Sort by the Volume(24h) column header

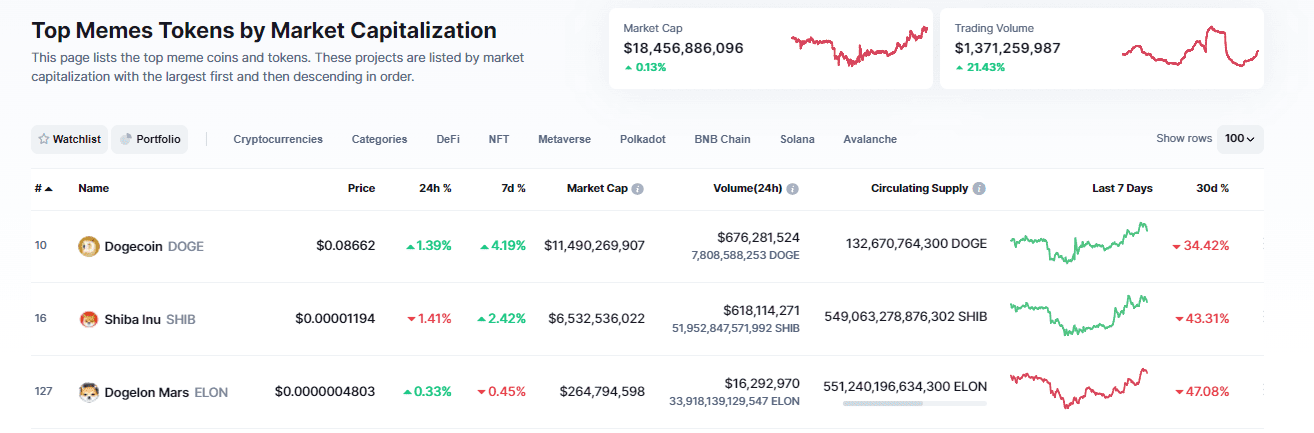pyautogui.click(x=748, y=188)
